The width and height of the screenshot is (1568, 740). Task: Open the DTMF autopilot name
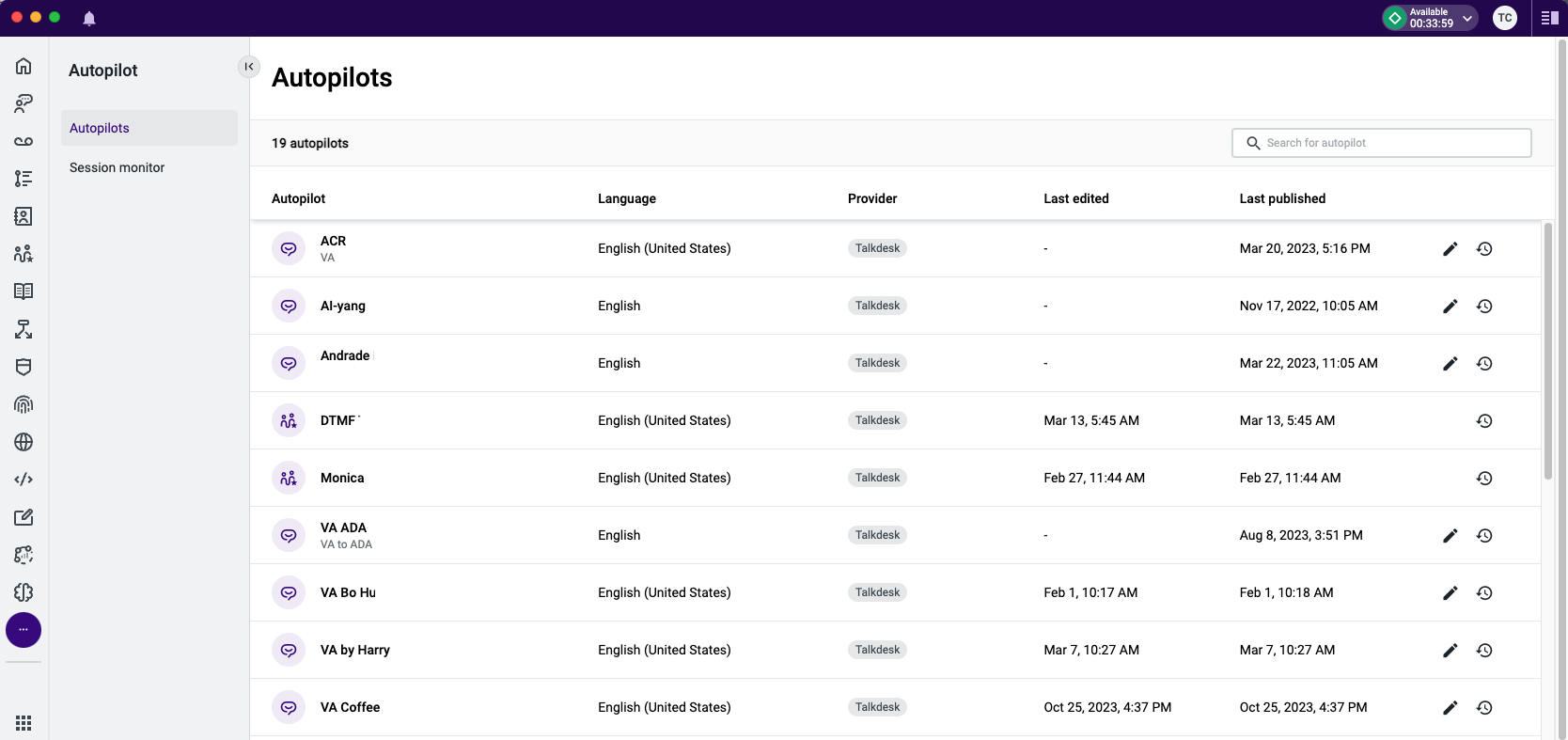(337, 420)
